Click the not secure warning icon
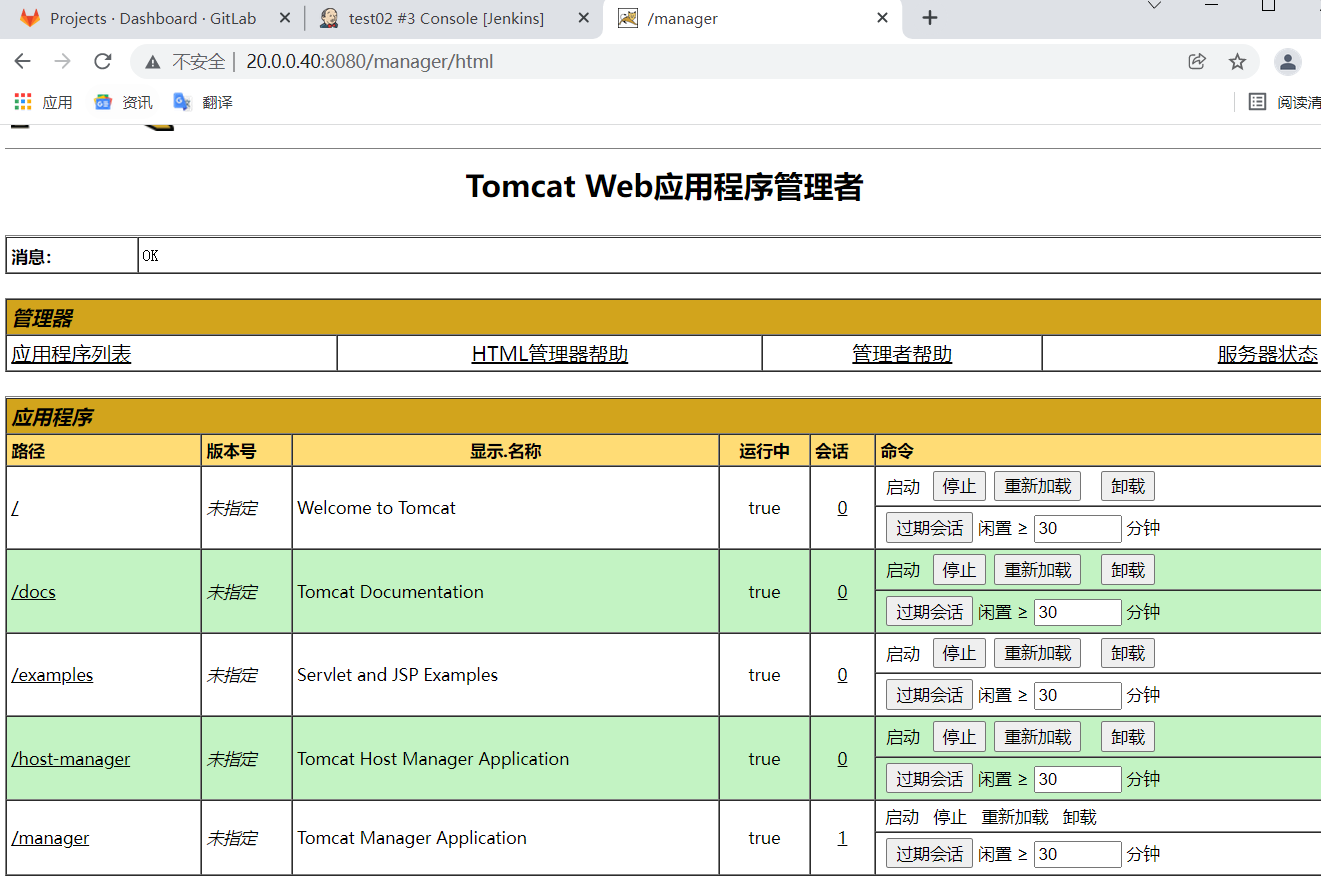Viewport: 1321px width, 876px height. pyautogui.click(x=152, y=62)
